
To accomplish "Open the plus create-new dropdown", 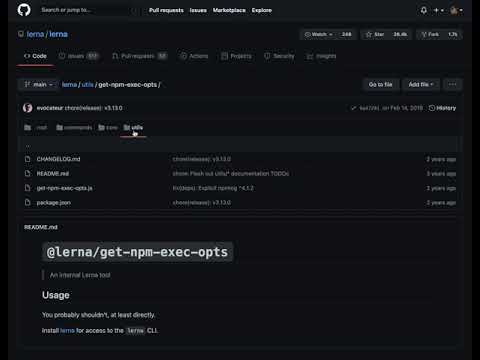I will point(438,10).
